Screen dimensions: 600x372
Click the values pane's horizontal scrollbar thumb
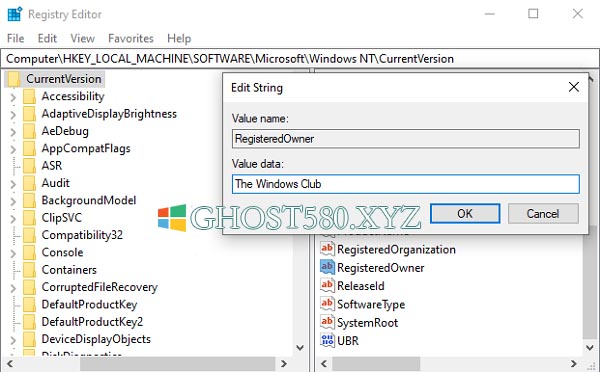coord(376,363)
